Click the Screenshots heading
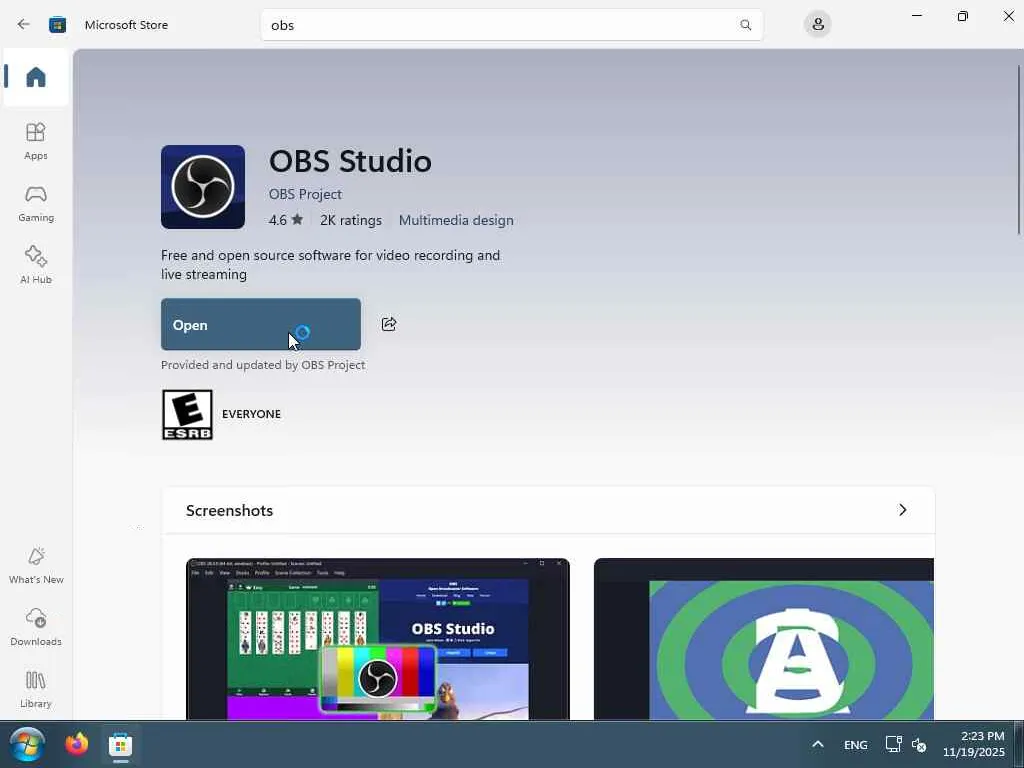Viewport: 1024px width, 768px height. pos(229,510)
